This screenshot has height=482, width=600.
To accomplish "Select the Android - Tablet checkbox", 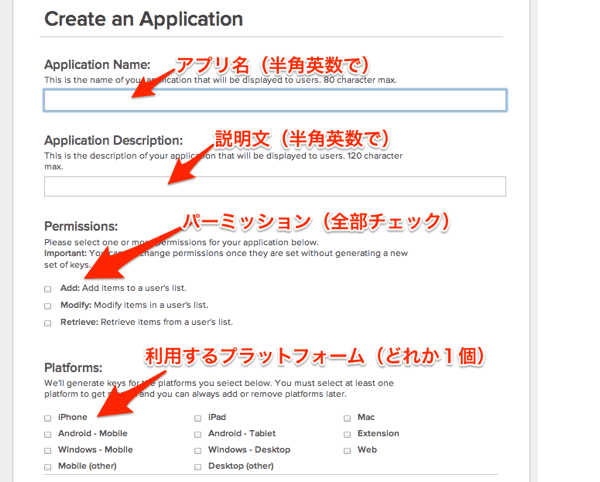I will [198, 434].
